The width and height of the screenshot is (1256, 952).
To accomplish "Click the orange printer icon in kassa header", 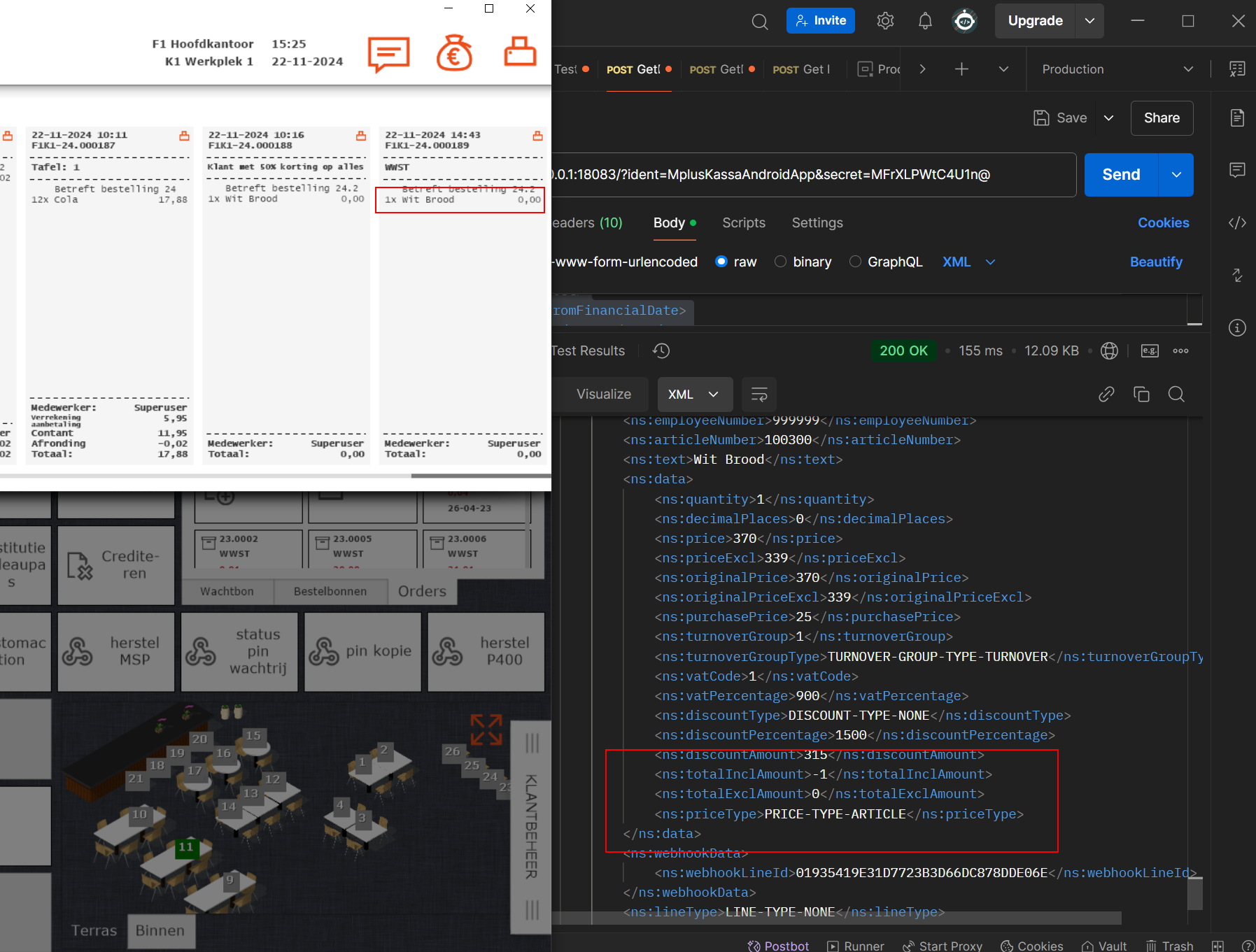I will coord(520,52).
